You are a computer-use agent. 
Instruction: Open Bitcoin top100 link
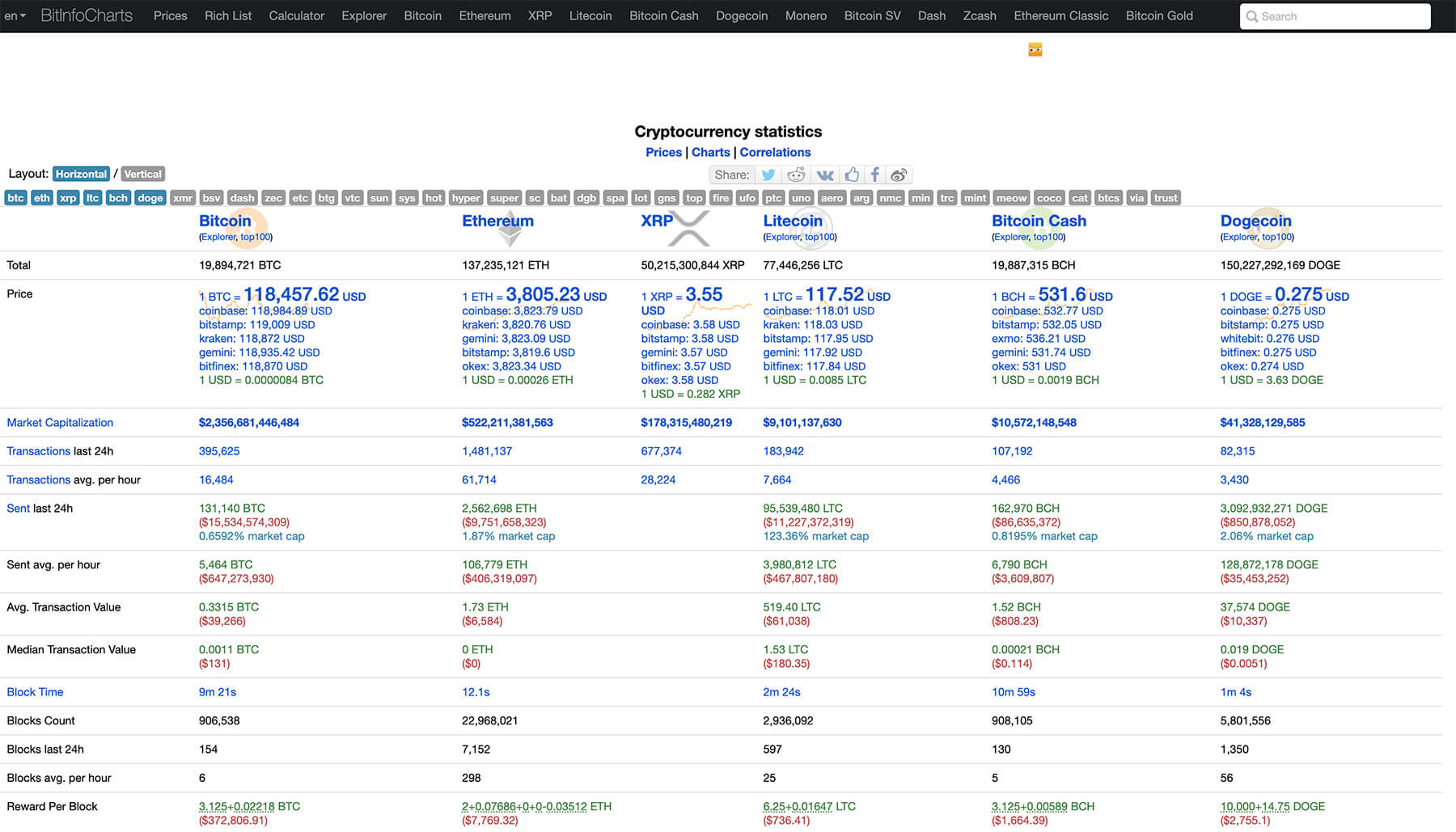(256, 237)
